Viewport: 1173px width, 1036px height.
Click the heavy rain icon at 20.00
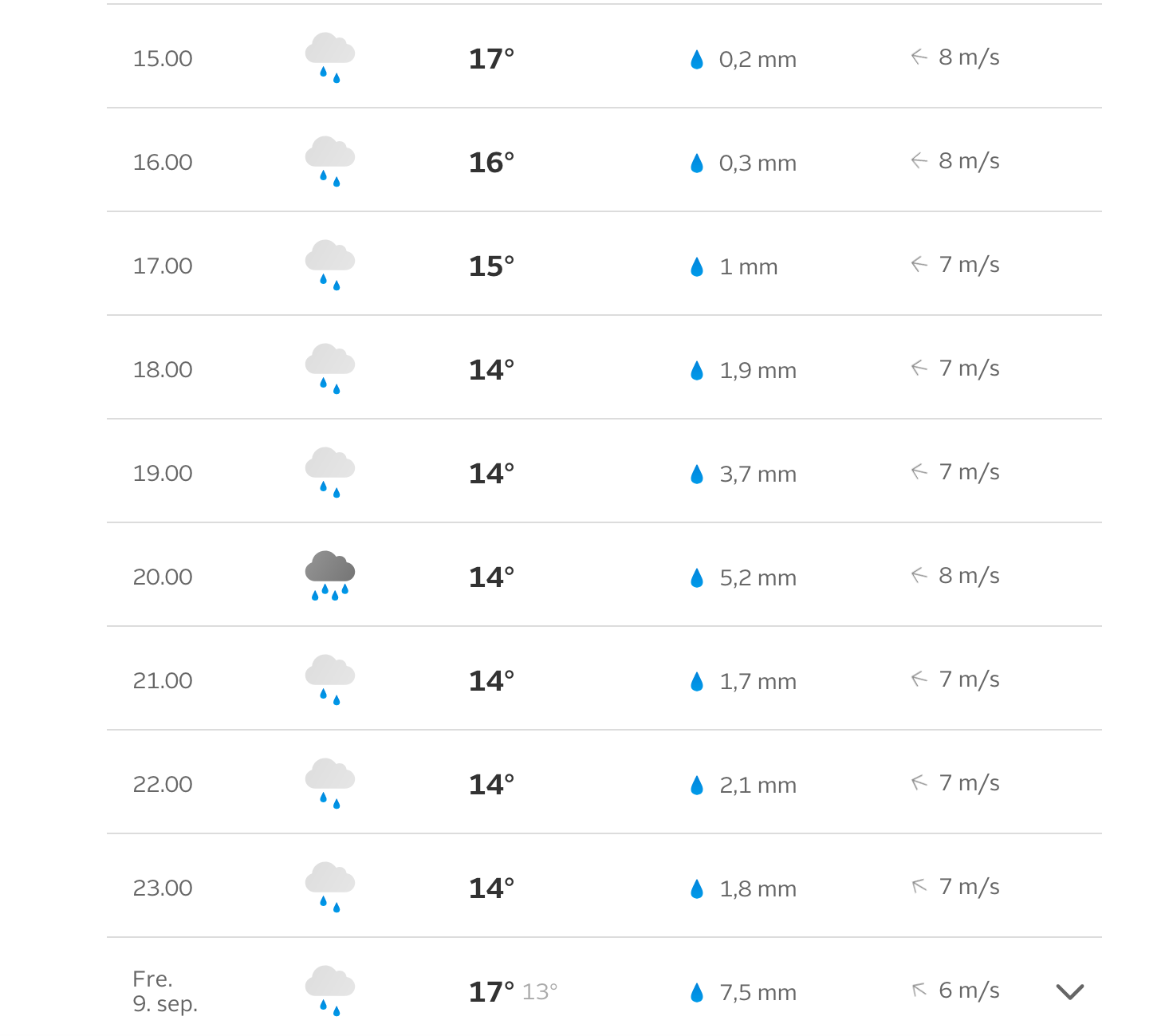(330, 576)
